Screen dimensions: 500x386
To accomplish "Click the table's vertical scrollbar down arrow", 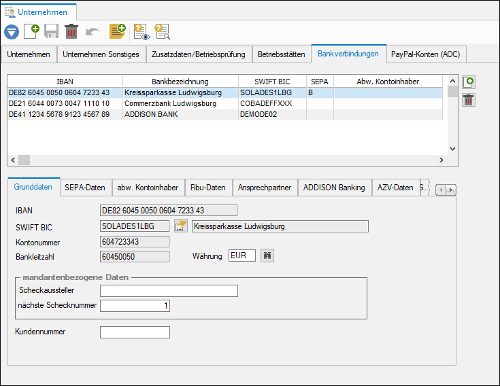I will tap(453, 149).
